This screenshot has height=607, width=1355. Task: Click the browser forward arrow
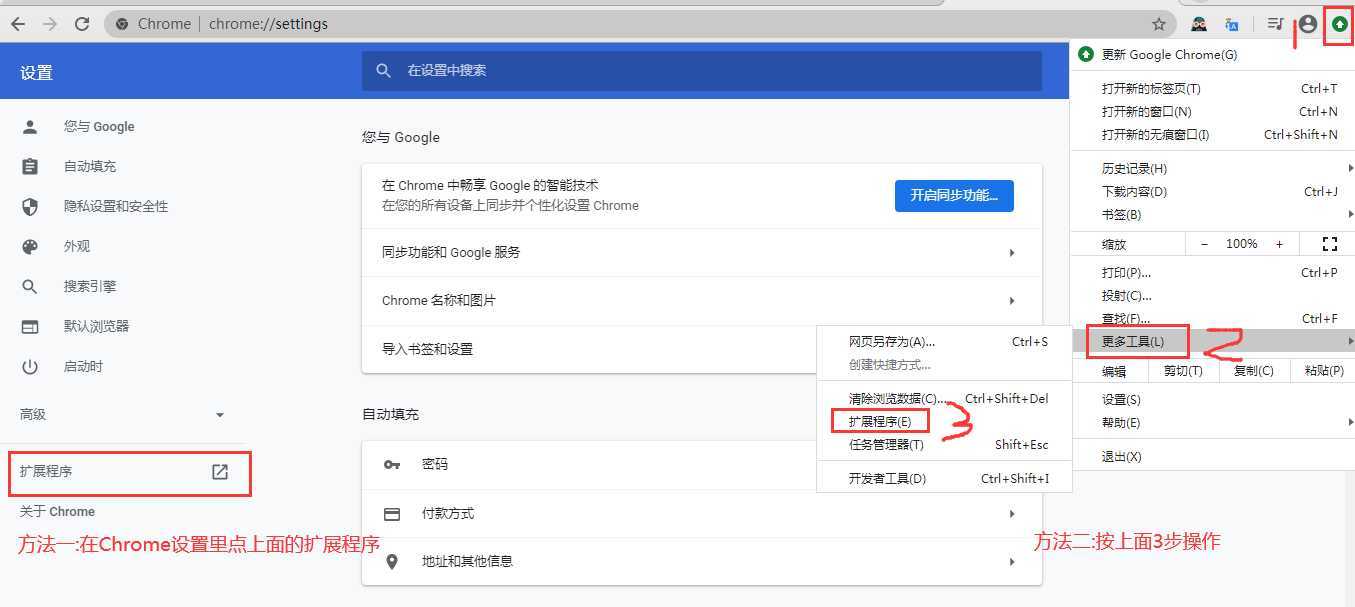(50, 24)
